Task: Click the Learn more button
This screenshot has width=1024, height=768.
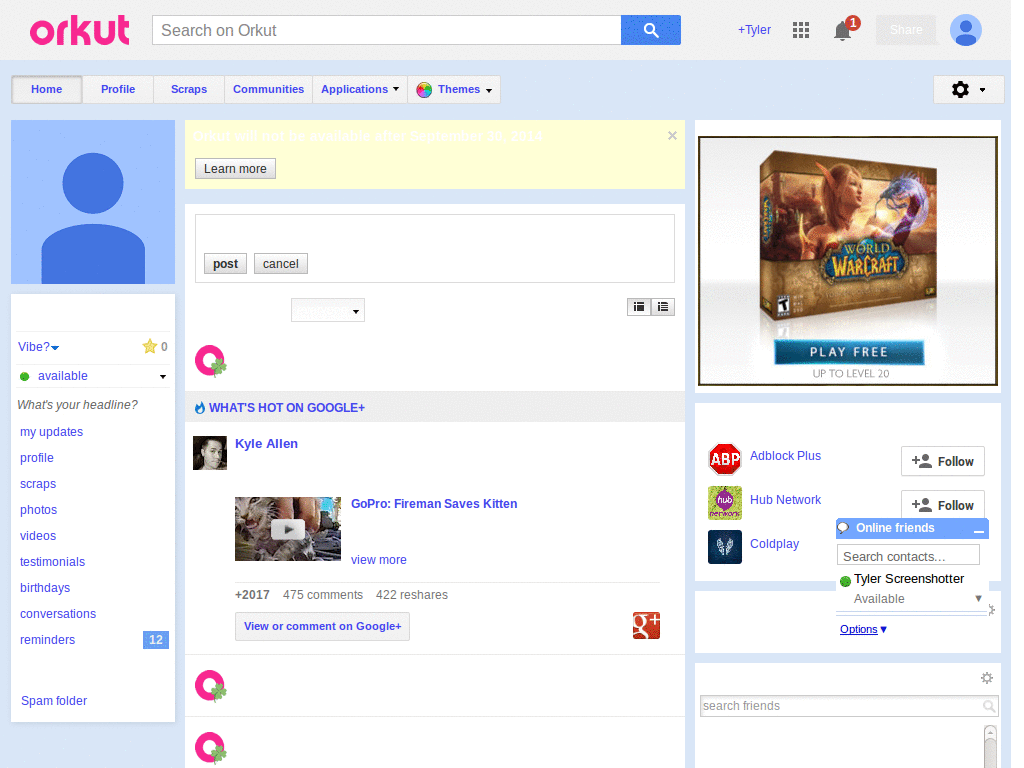Action: pyautogui.click(x=235, y=168)
